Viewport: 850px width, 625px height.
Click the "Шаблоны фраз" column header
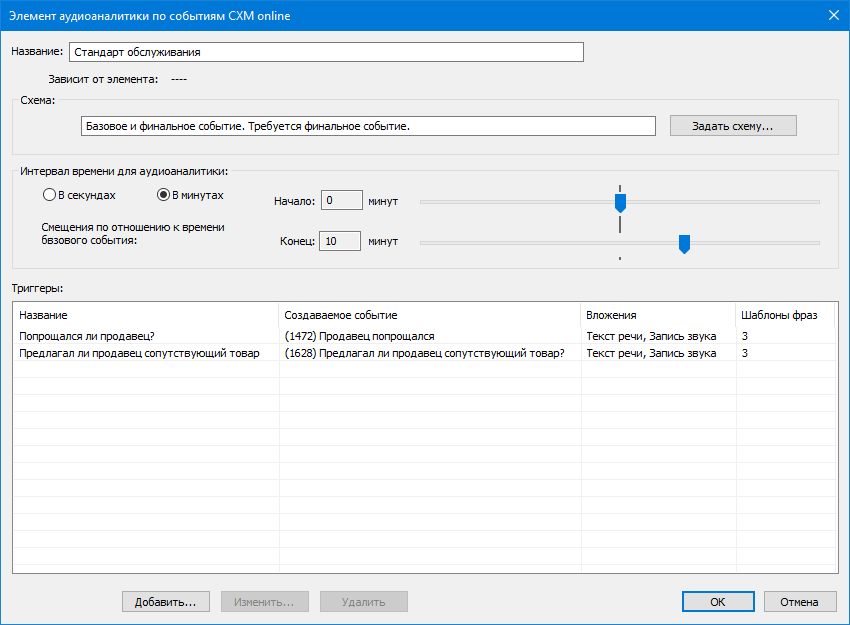(x=783, y=315)
